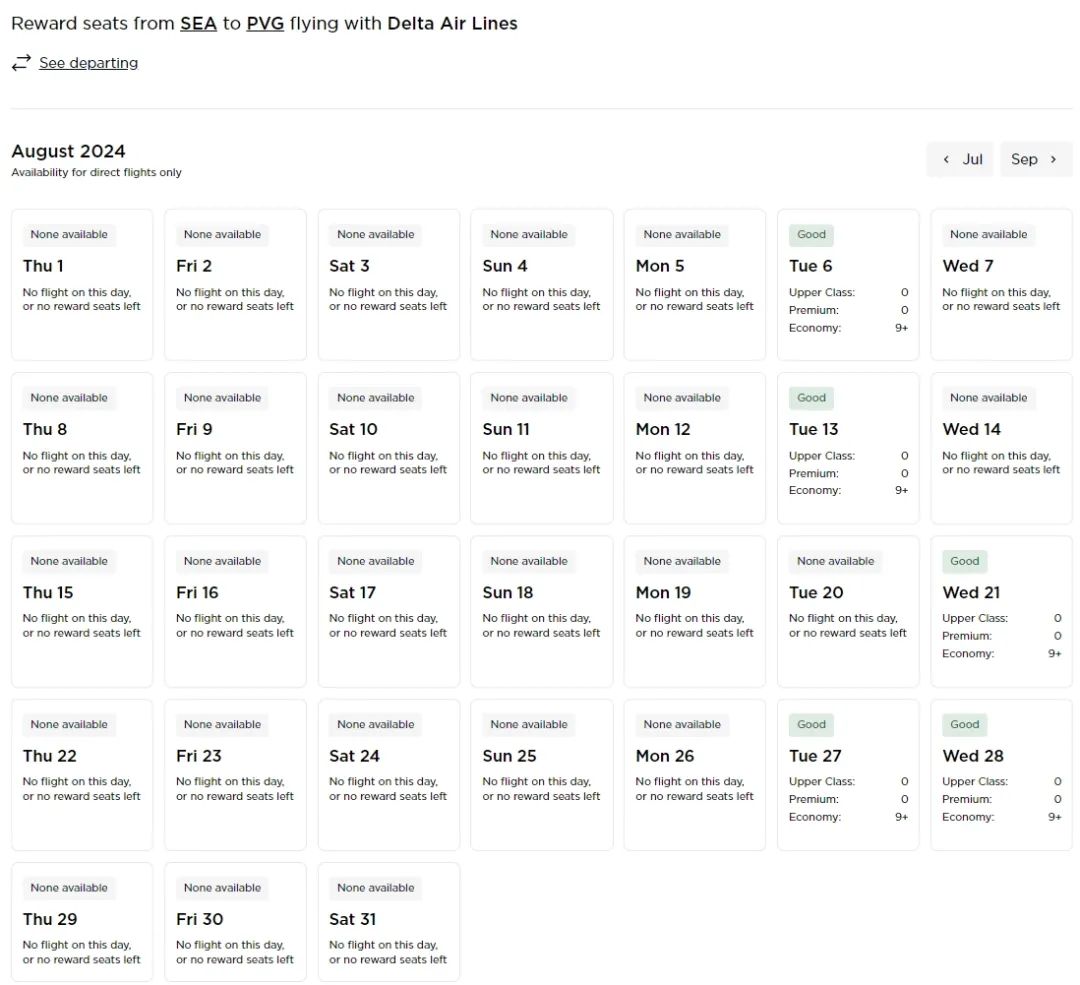Pick the Tue 27 date card
The height and width of the screenshot is (985, 1080).
click(x=847, y=774)
